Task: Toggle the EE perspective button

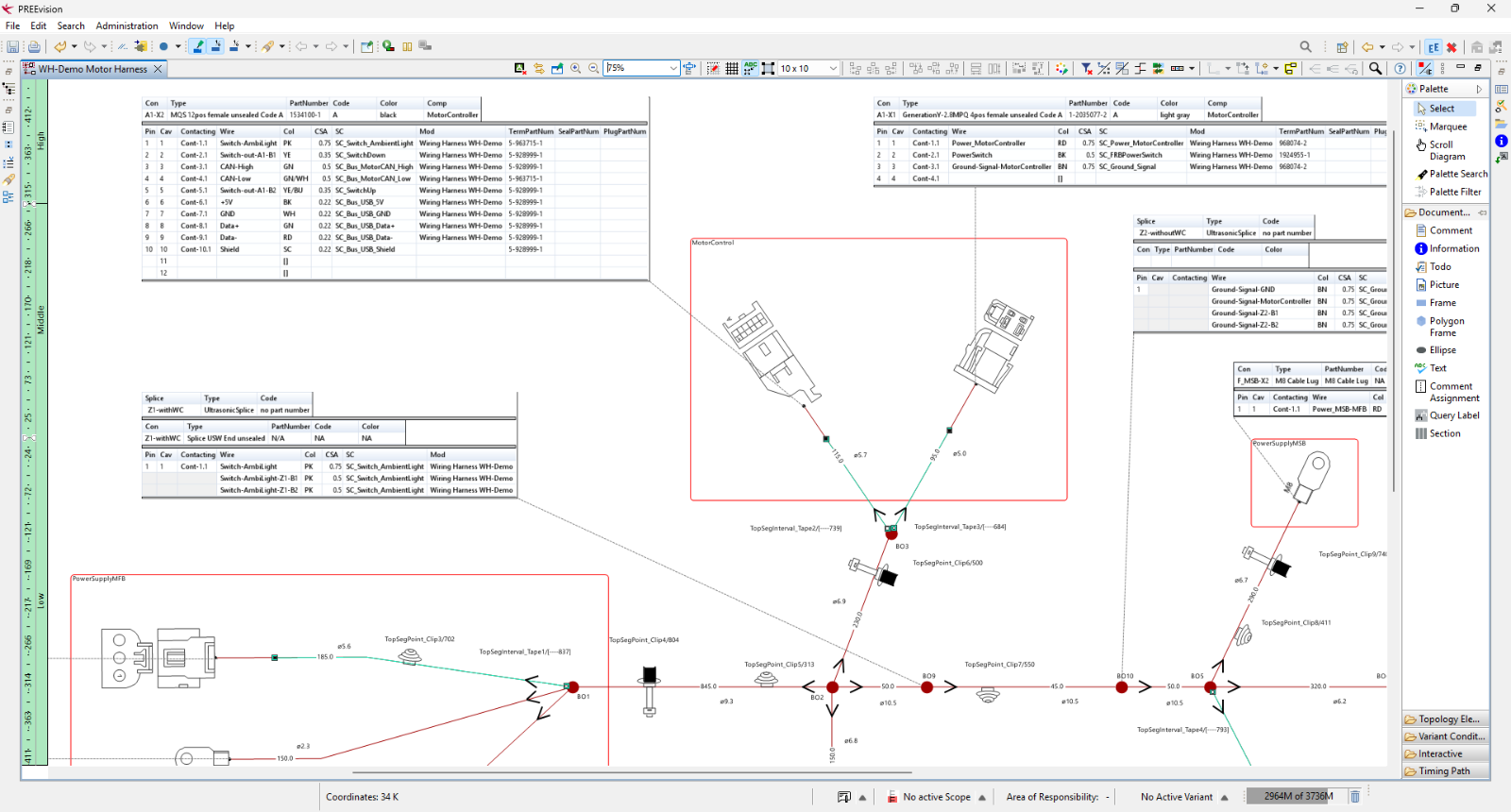Action: (x=1434, y=46)
